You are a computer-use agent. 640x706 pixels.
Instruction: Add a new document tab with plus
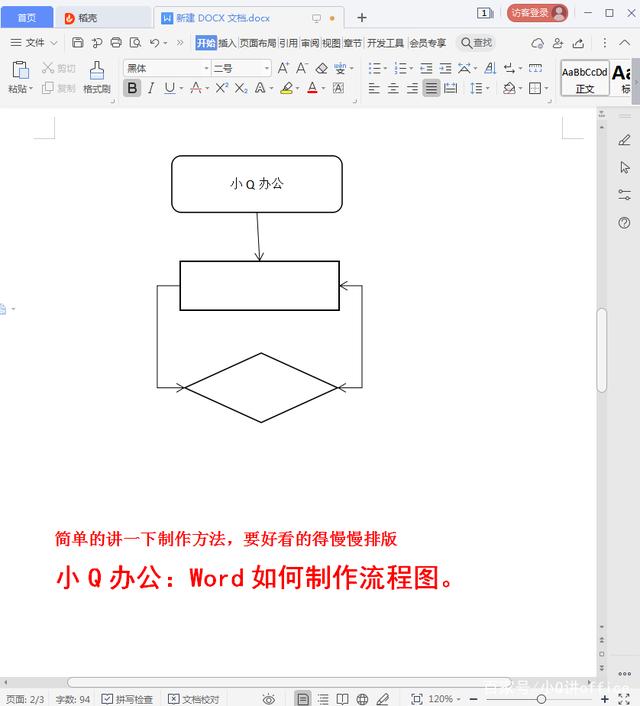tap(362, 18)
